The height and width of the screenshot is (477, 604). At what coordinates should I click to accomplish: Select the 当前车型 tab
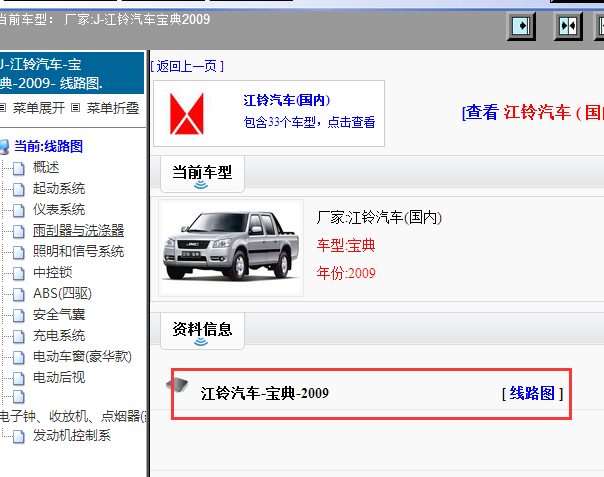(202, 174)
